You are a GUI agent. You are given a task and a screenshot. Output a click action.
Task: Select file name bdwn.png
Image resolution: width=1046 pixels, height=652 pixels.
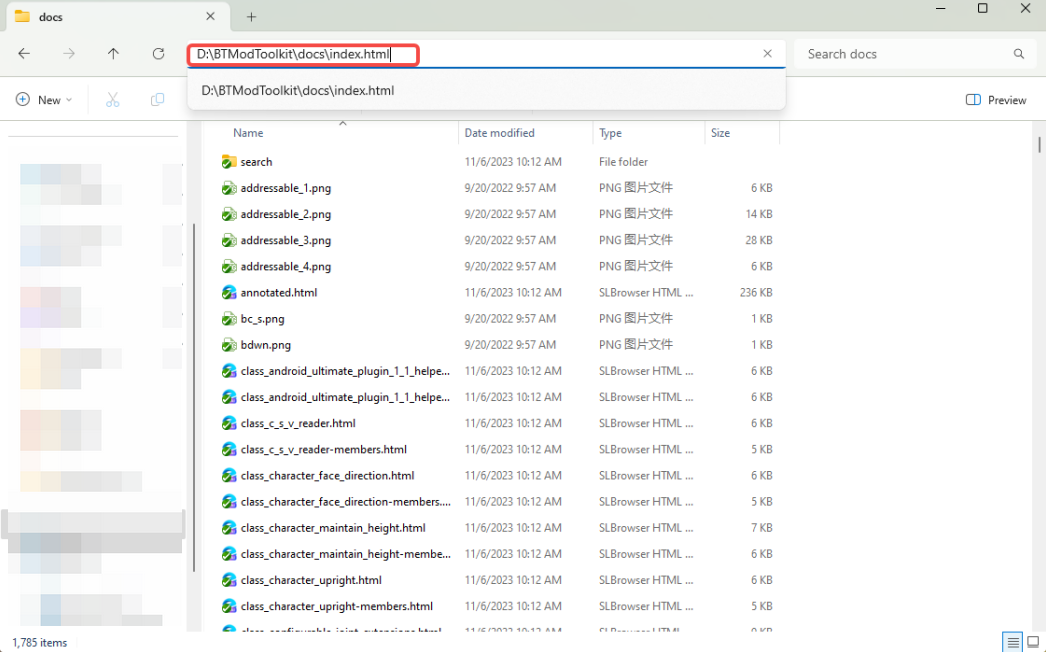coord(266,345)
